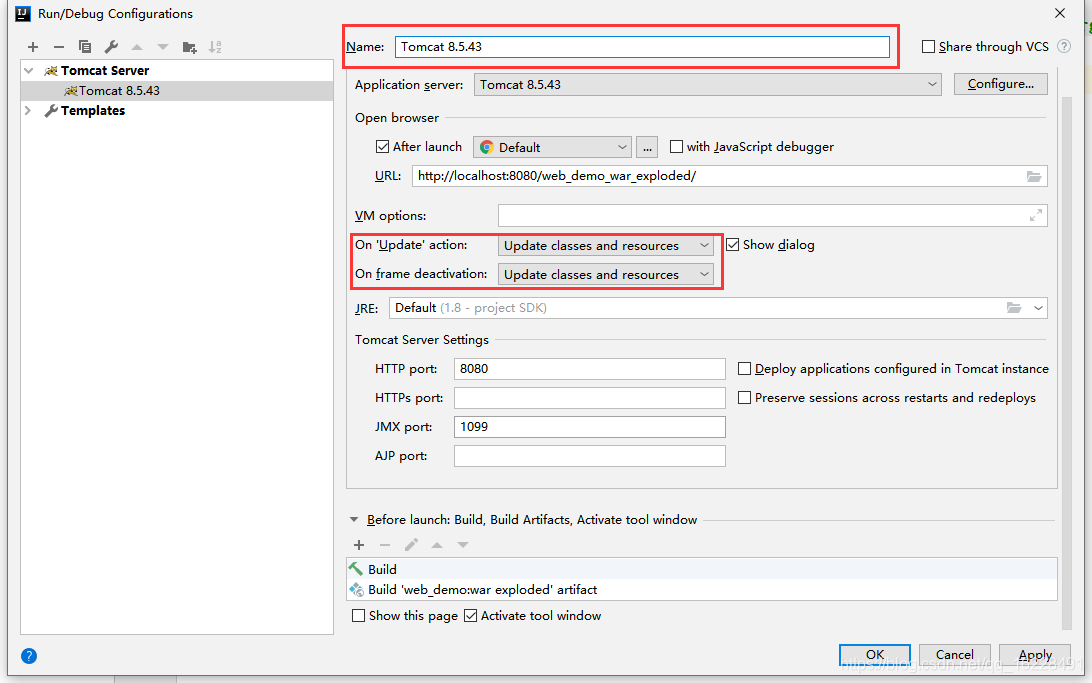Open the On frame deactivation dropdown
This screenshot has height=683, width=1092.
click(606, 274)
